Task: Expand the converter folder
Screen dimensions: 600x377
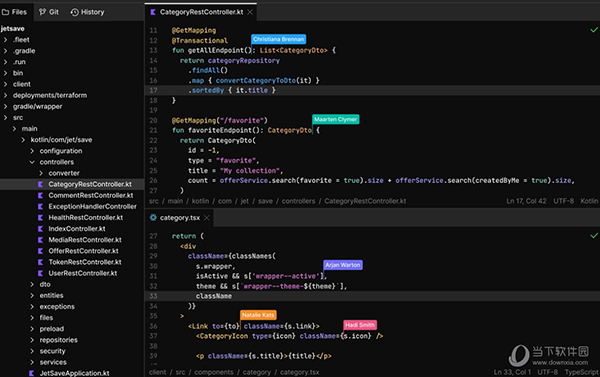Action: (41, 173)
